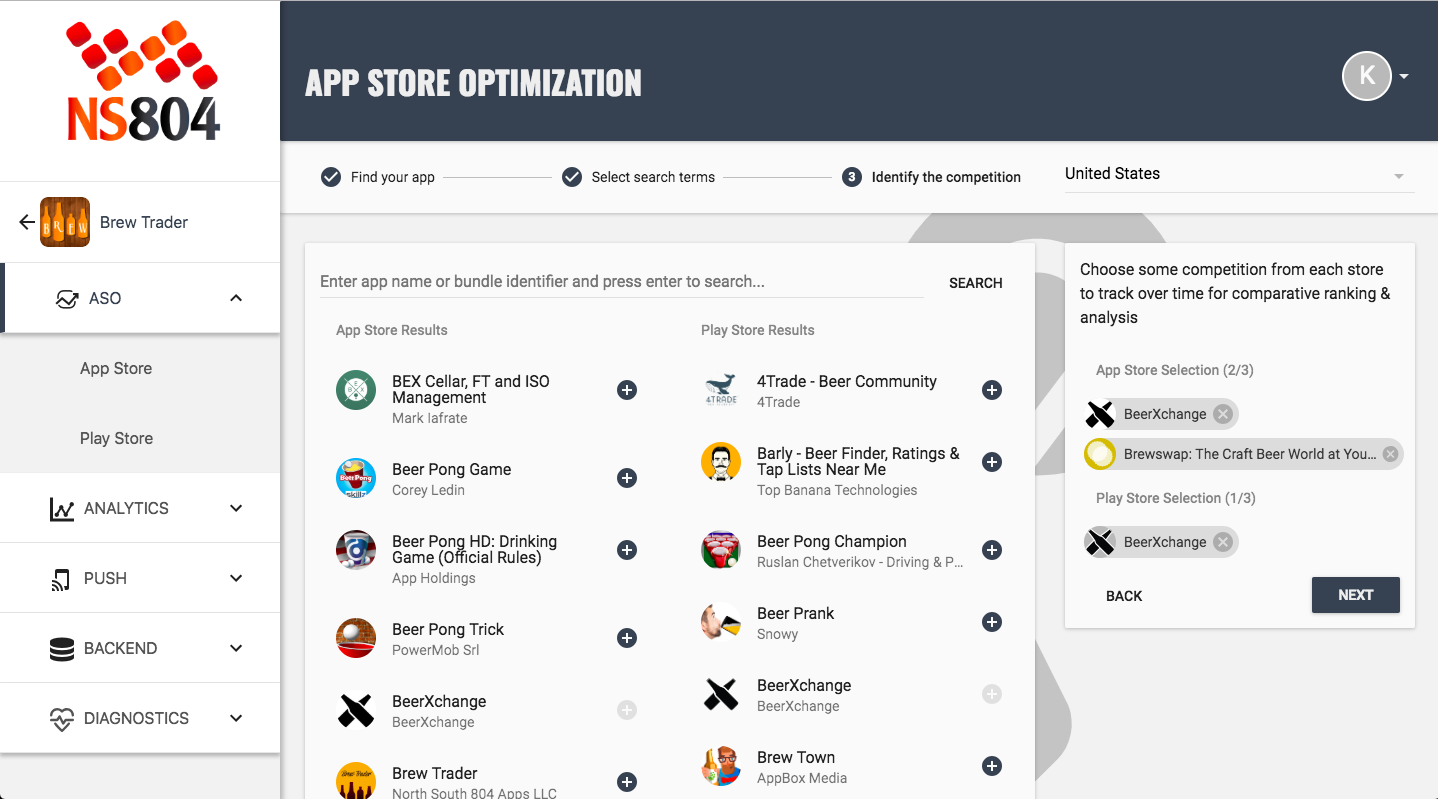Click the ANALYTICS chart icon
The width and height of the screenshot is (1438, 799).
pyautogui.click(x=62, y=508)
